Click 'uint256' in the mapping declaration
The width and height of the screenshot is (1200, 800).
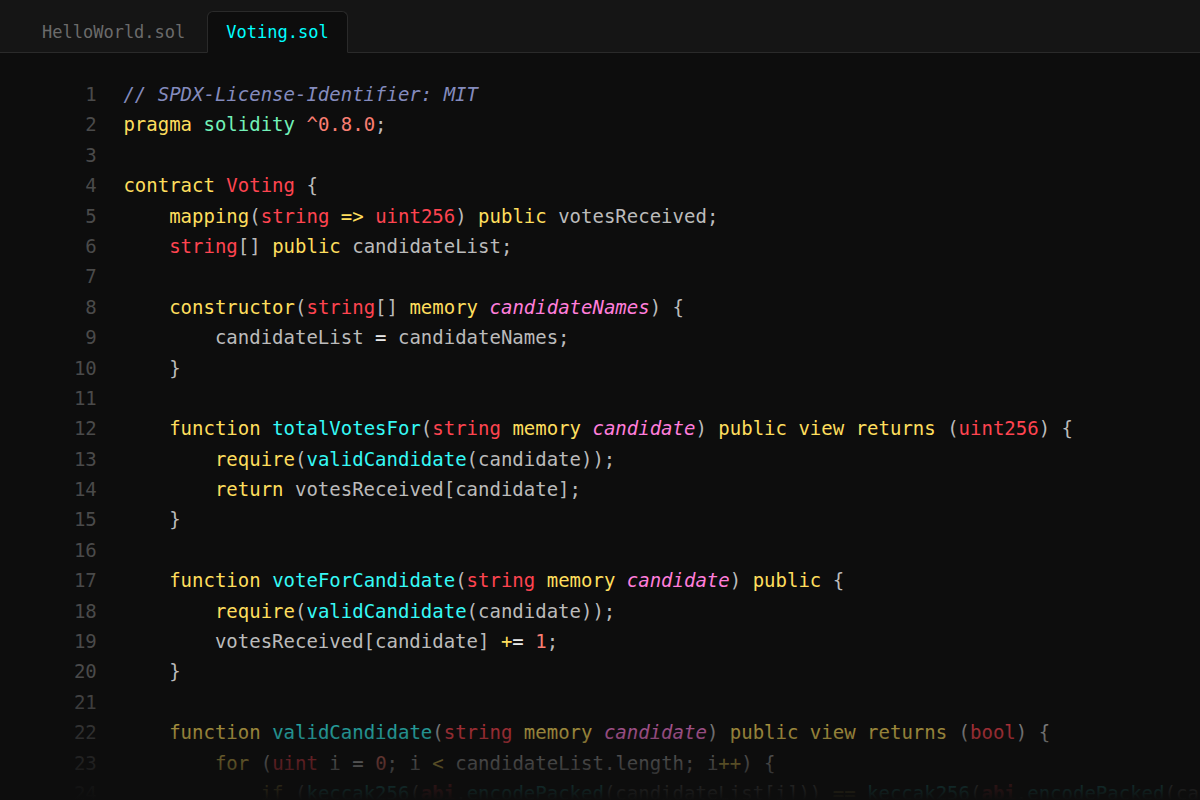coord(415,216)
